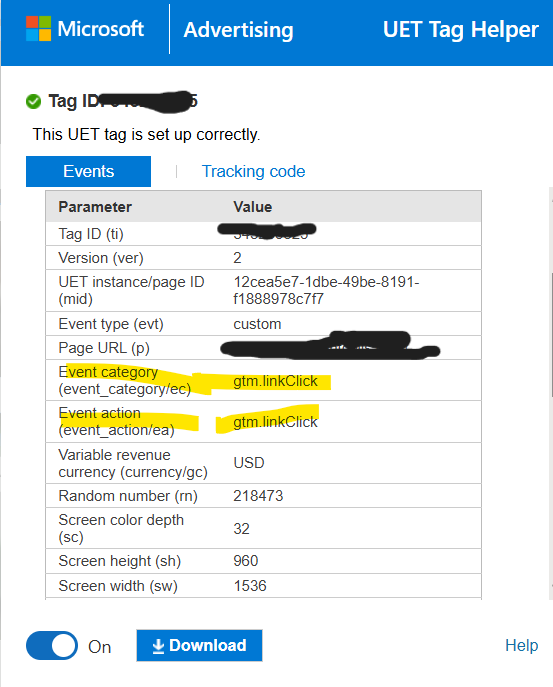The width and height of the screenshot is (553, 687).
Task: Select the Page URL (p) label
Action: (x=104, y=348)
